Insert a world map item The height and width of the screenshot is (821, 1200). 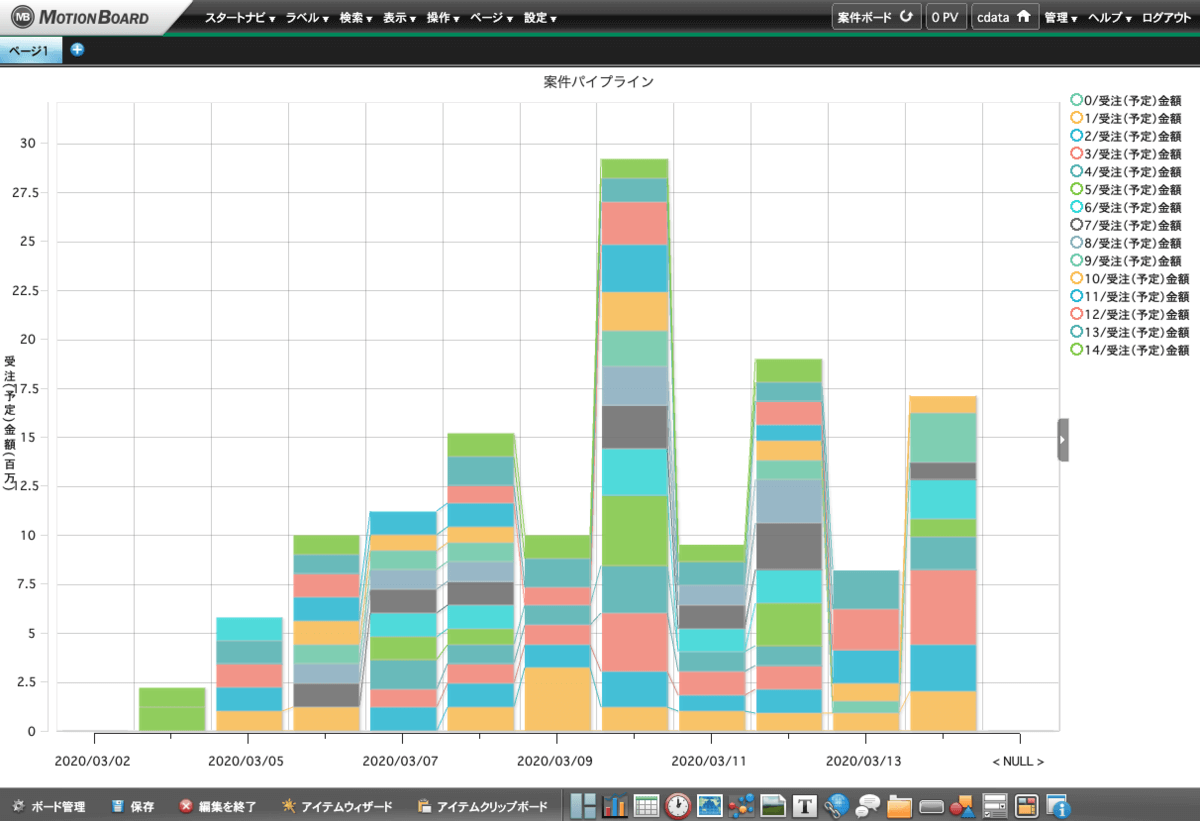(710, 805)
